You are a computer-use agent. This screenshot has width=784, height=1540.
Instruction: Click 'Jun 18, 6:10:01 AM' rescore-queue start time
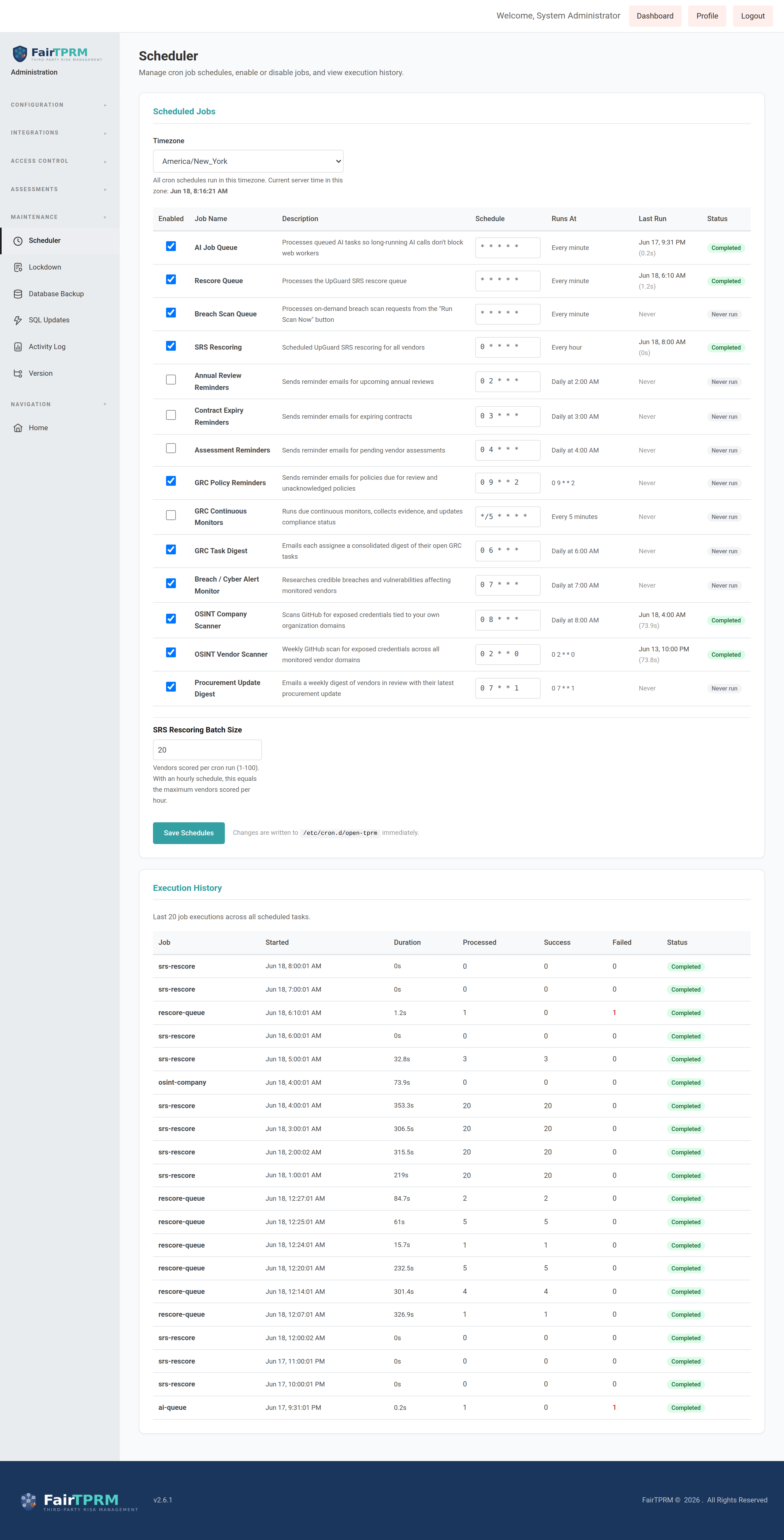point(293,1013)
